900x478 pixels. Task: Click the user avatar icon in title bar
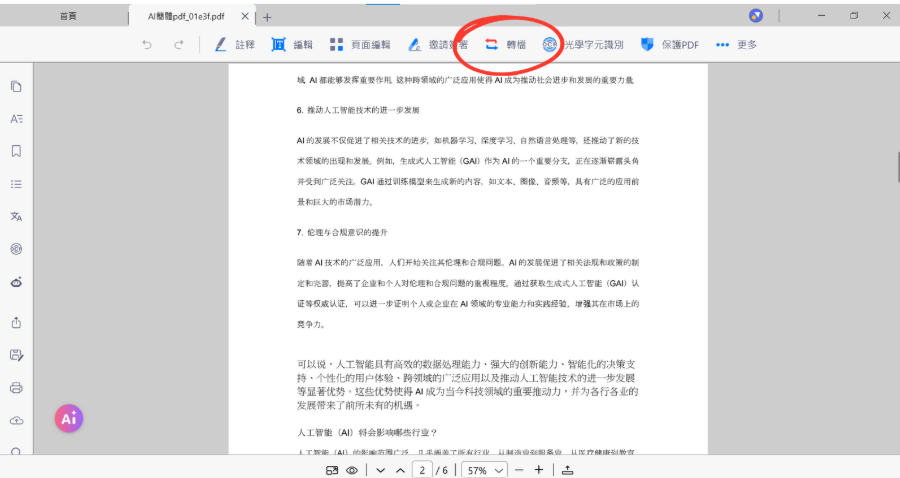(x=756, y=15)
